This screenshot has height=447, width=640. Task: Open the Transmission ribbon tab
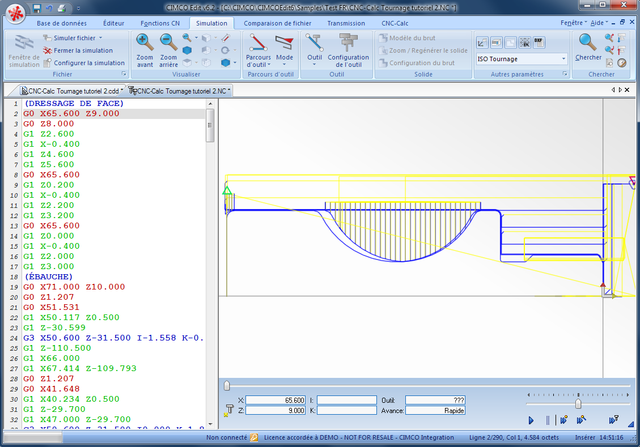346,23
